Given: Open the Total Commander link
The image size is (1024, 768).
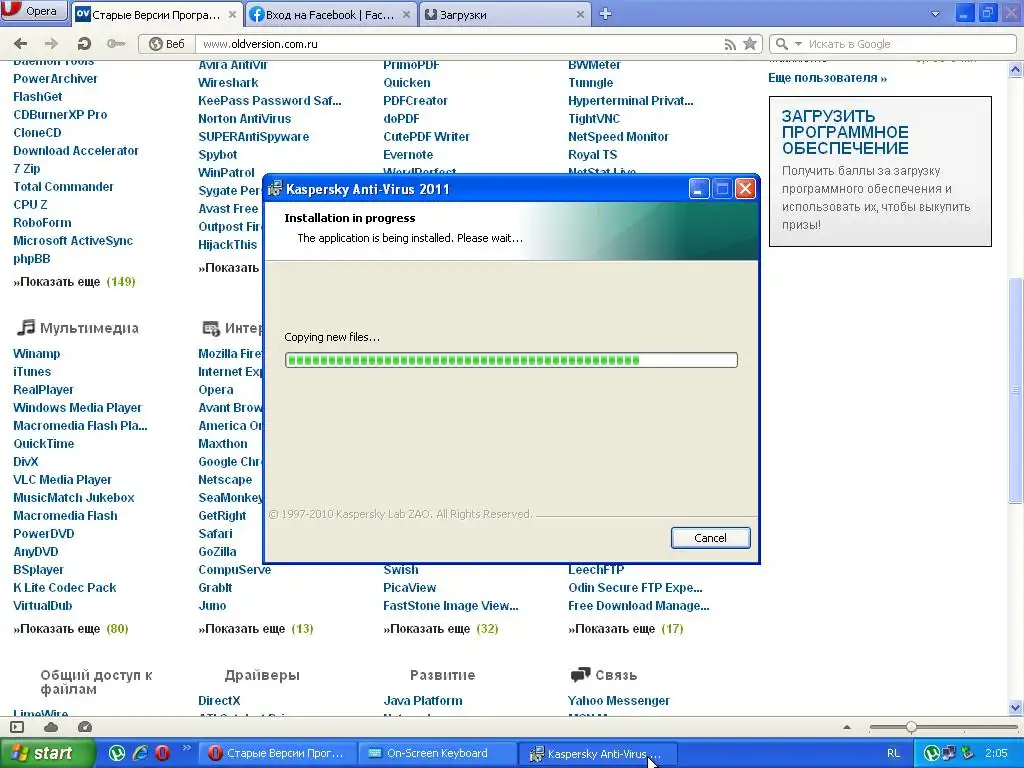Looking at the screenshot, I should 63,186.
